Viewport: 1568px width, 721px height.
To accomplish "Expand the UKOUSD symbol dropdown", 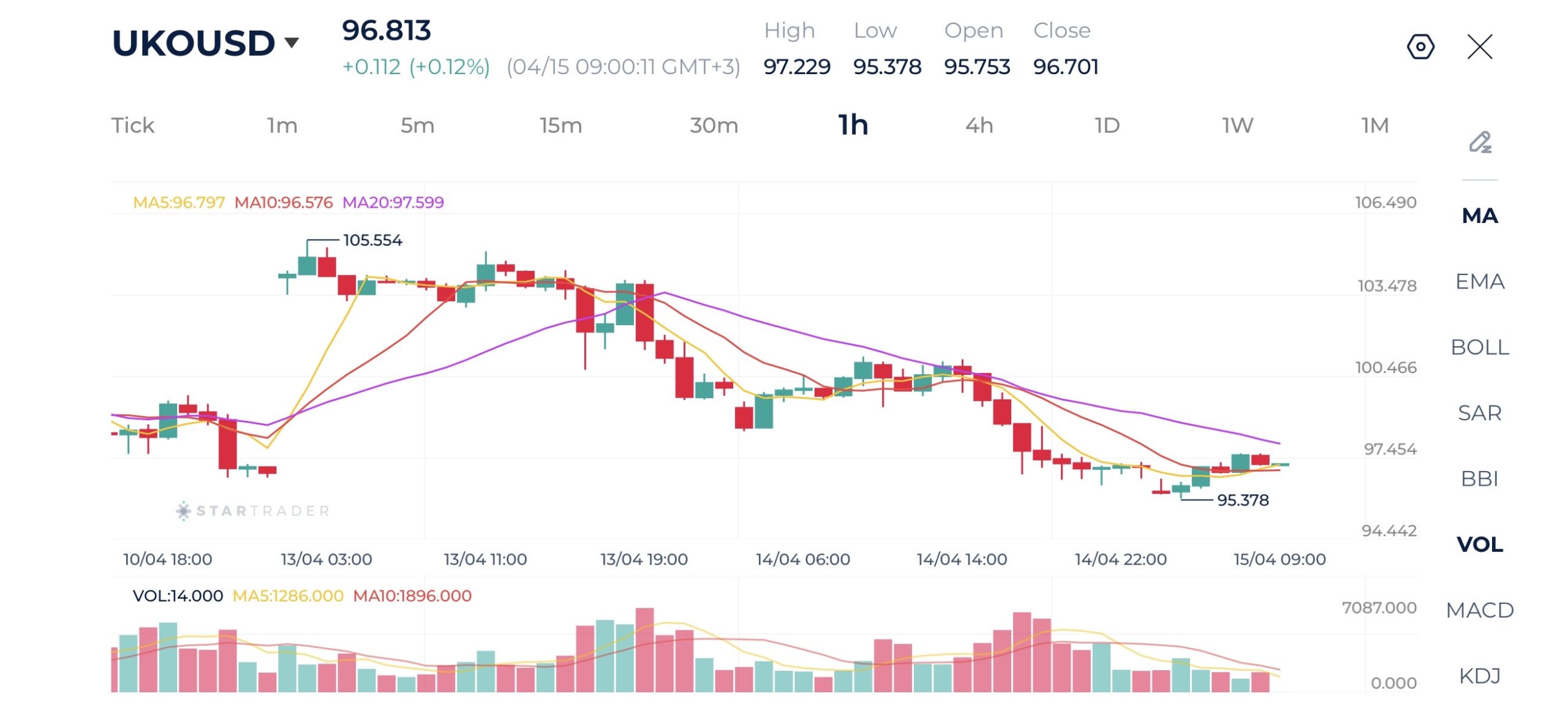I will [x=292, y=42].
